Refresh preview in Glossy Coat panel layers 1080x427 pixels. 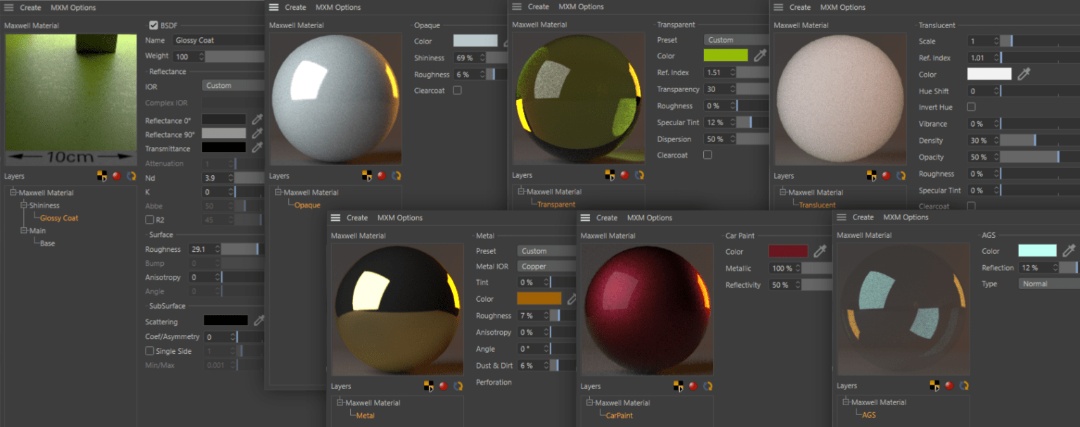[x=131, y=176]
